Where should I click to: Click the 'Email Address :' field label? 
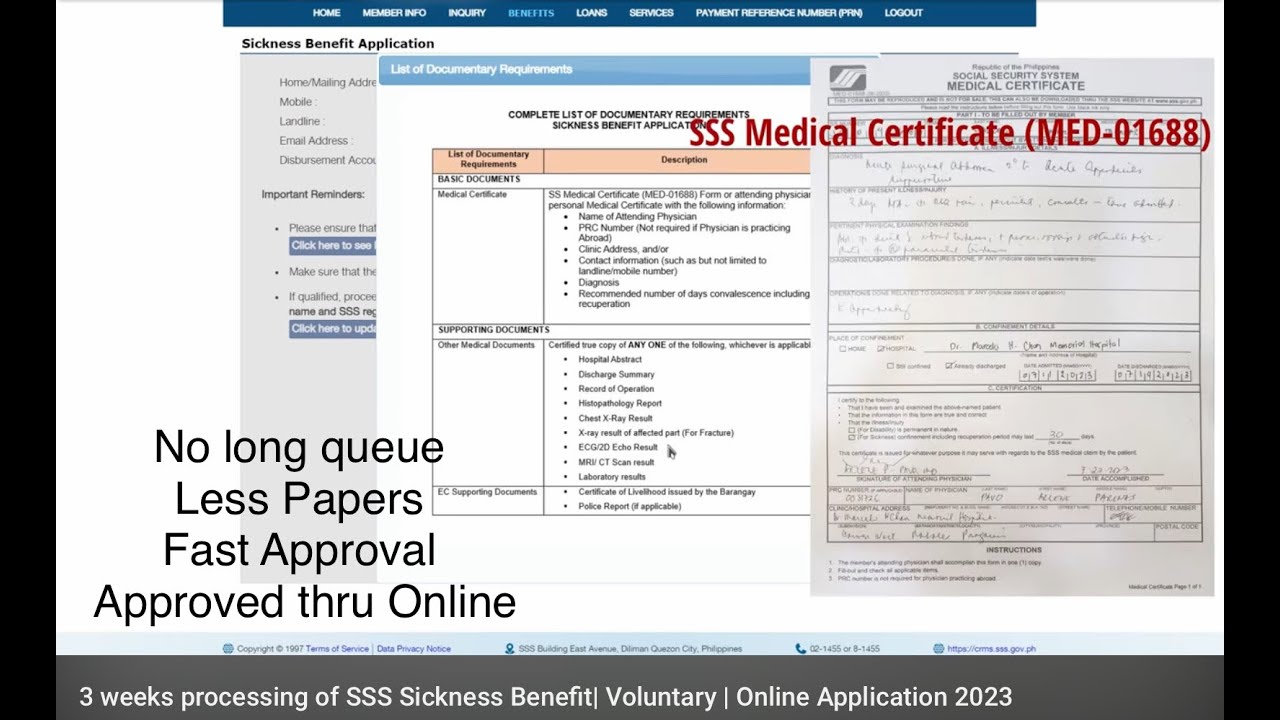coord(314,141)
